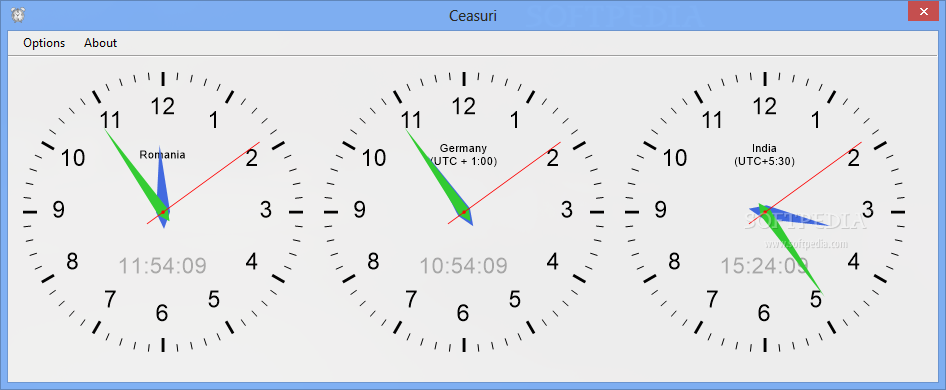Click the number 1 on India clock
Viewport: 946px width, 390px height.
click(x=816, y=121)
